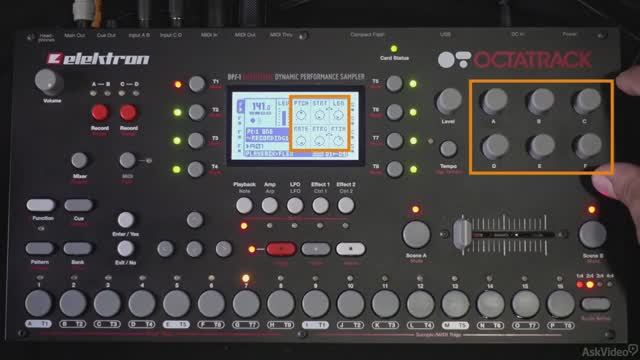Click the 141.0 tempo readout on LCD

260,107
